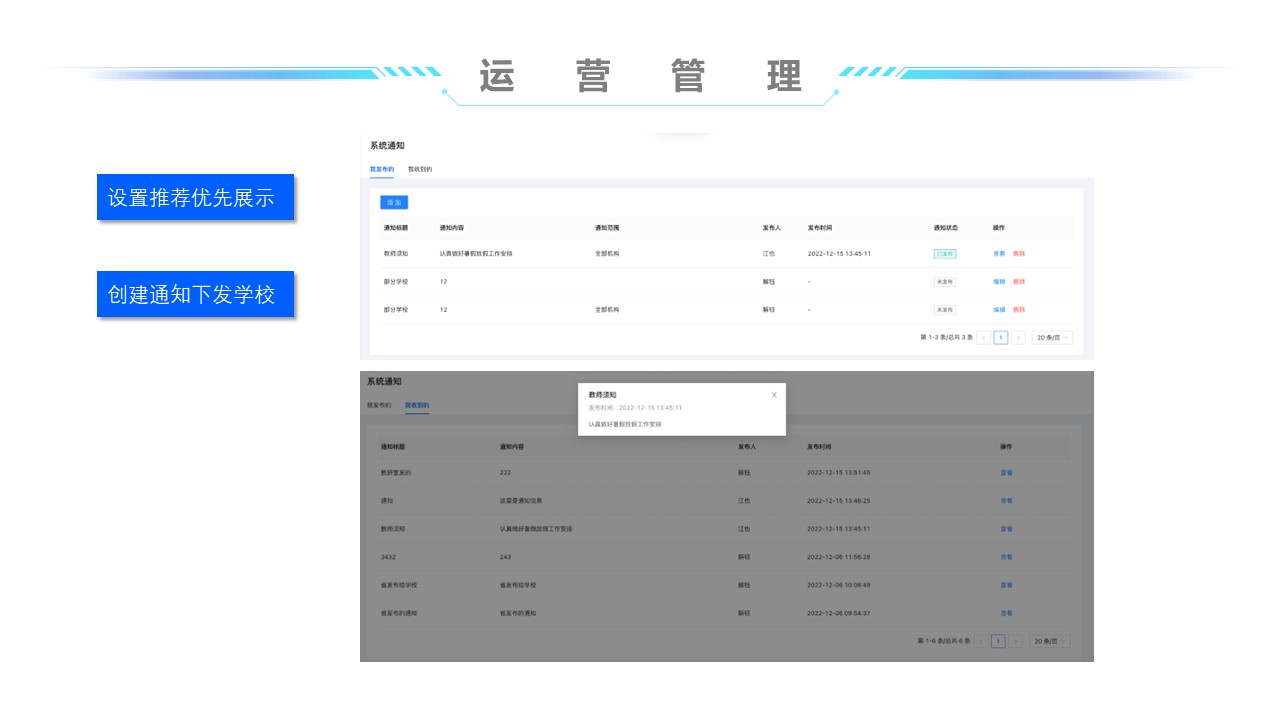
Task: Select page 1 in lower pagination
Action: click(x=998, y=641)
